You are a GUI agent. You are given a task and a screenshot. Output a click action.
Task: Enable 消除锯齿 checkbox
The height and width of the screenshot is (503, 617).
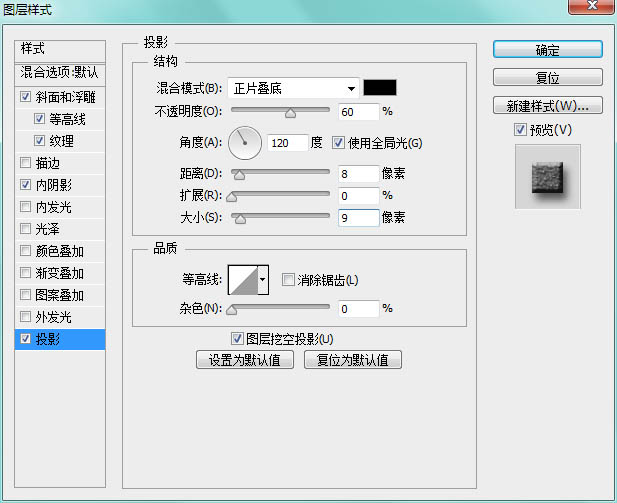click(x=288, y=280)
